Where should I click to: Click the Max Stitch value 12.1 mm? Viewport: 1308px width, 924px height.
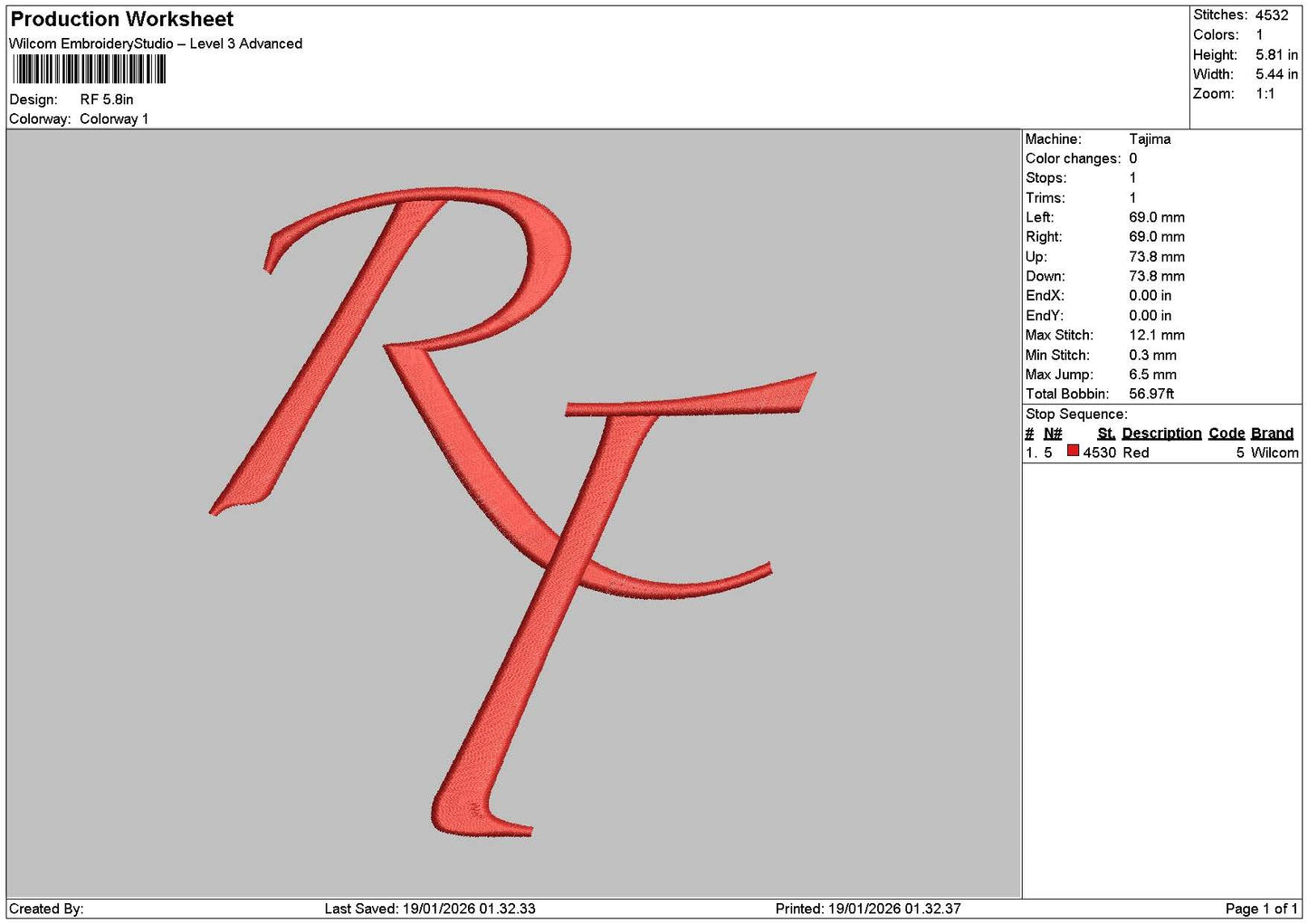click(x=1157, y=335)
